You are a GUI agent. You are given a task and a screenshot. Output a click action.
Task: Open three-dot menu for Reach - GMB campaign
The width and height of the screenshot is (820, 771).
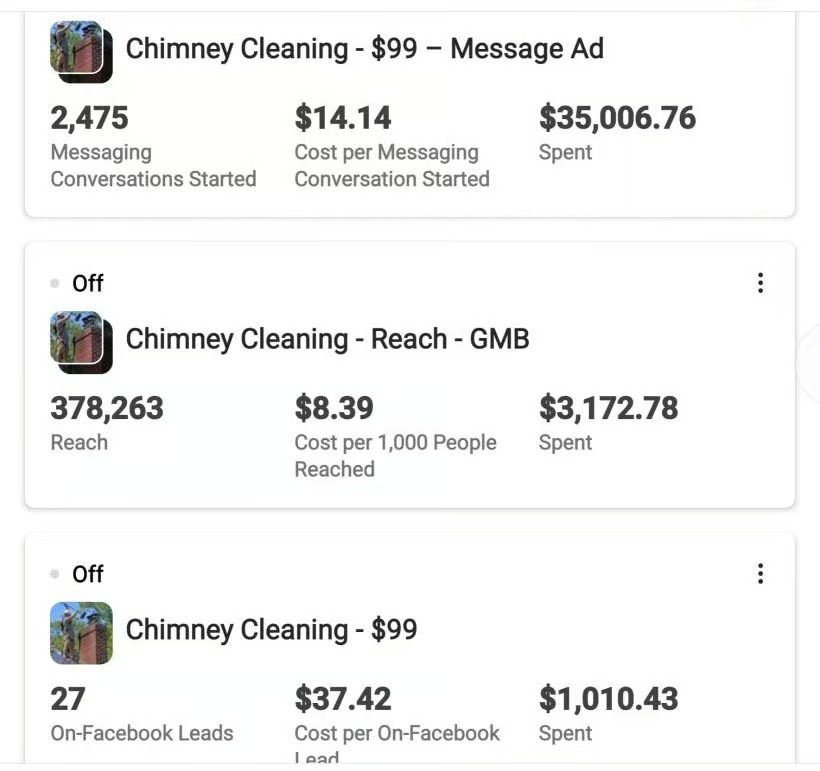[x=760, y=283]
